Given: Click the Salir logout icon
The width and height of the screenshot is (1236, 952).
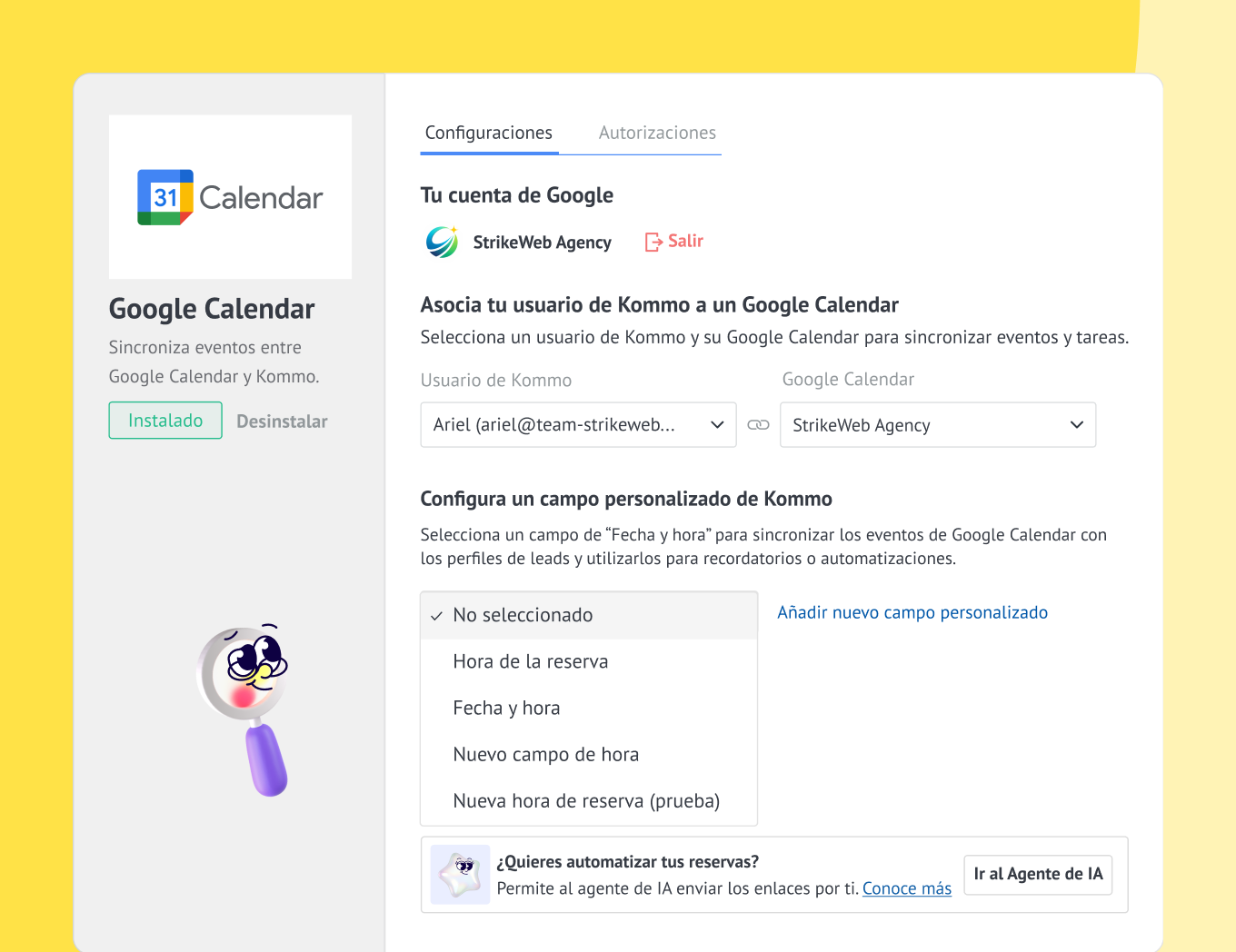Looking at the screenshot, I should tap(653, 242).
